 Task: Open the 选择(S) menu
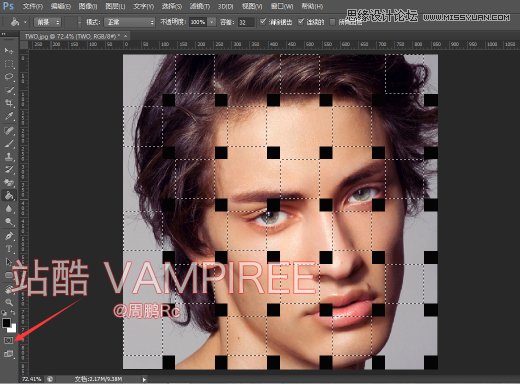(172, 6)
